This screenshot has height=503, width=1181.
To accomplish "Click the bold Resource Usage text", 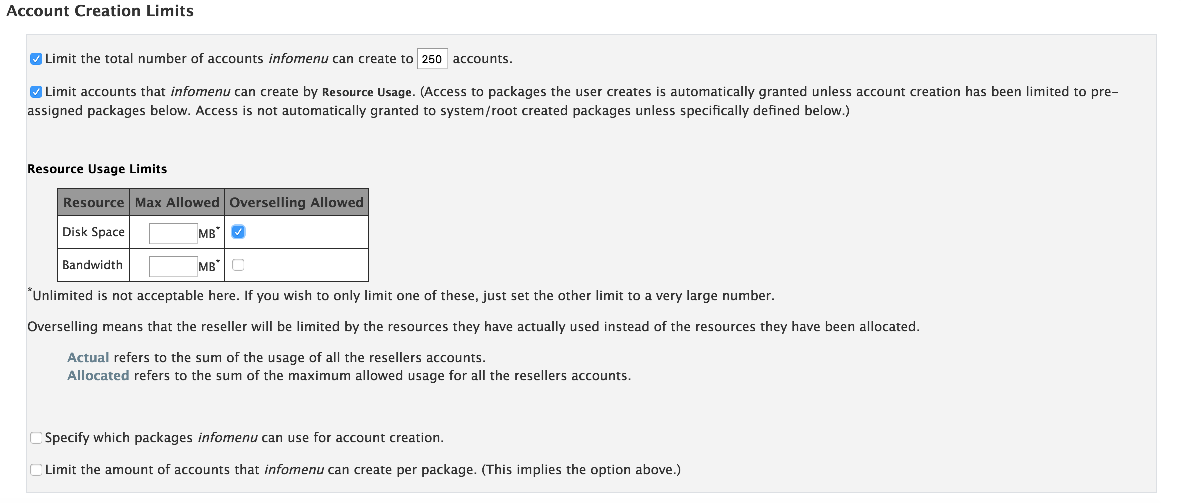I will 366,92.
